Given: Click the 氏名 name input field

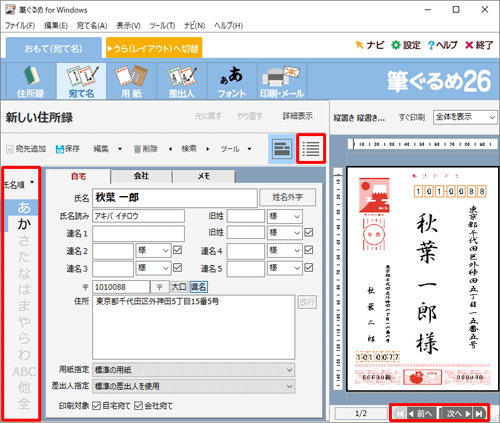Looking at the screenshot, I should coord(175,198).
